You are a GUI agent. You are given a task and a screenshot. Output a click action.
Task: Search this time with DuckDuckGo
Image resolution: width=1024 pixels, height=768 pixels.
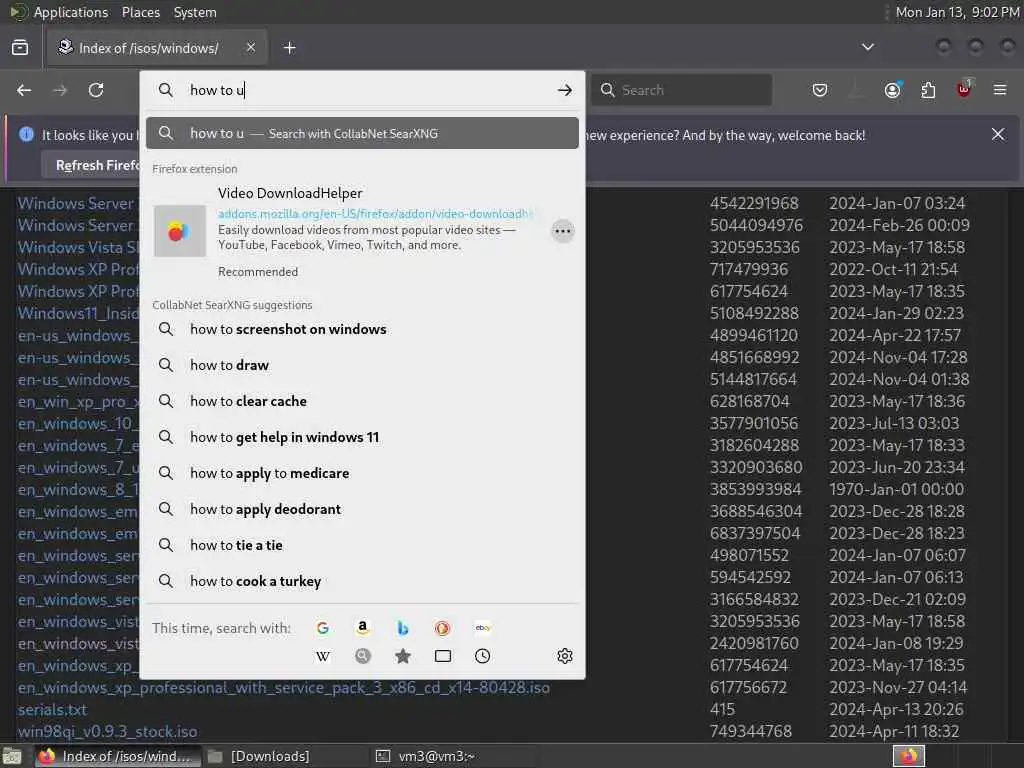442,628
